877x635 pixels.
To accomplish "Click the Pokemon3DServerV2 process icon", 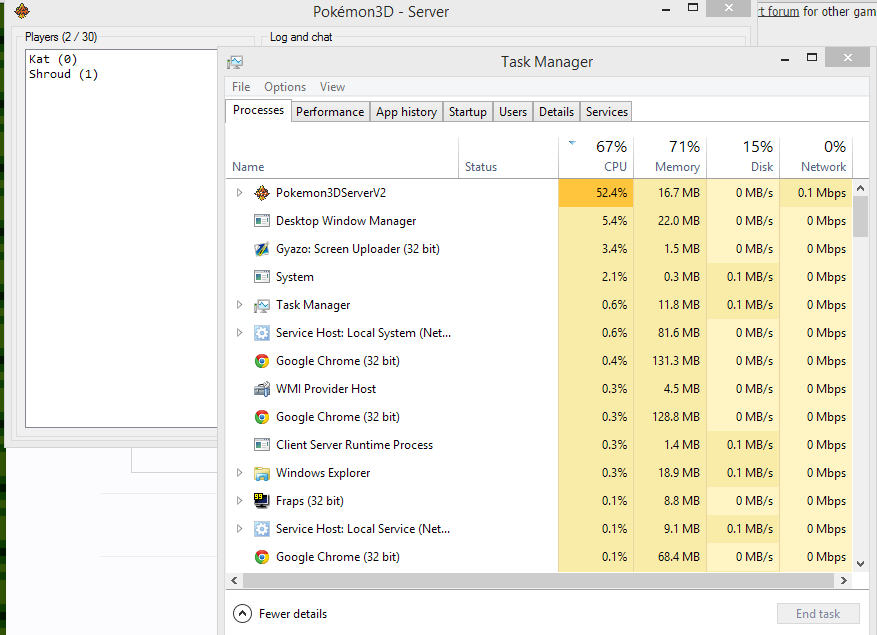I will (262, 193).
